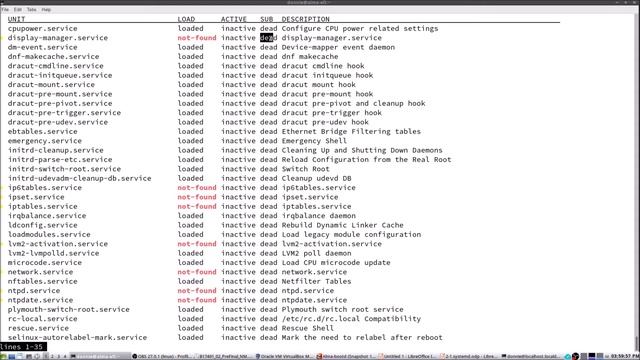Click the initrd-udevadm-cleanup-db.service unit name
The width and height of the screenshot is (640, 360).
[80, 178]
